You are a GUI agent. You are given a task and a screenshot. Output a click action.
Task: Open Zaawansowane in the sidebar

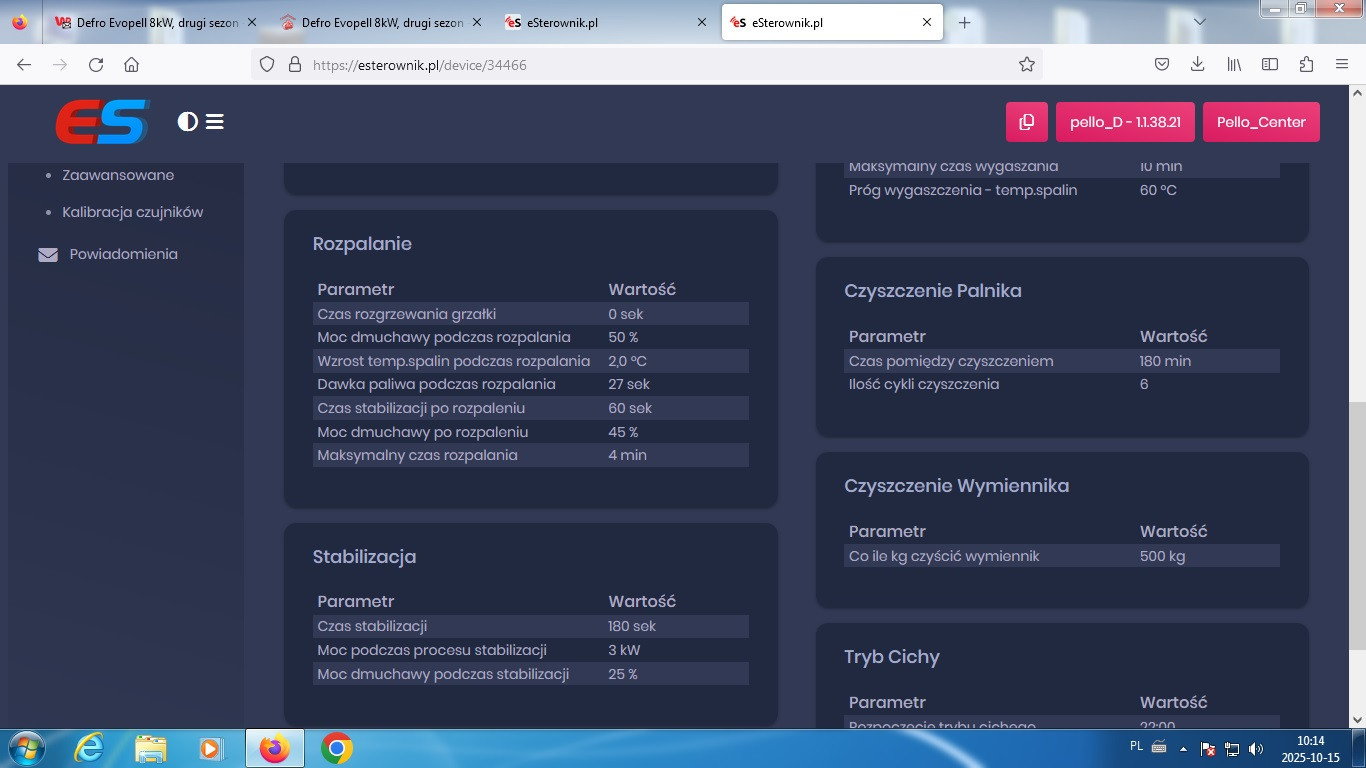[118, 175]
